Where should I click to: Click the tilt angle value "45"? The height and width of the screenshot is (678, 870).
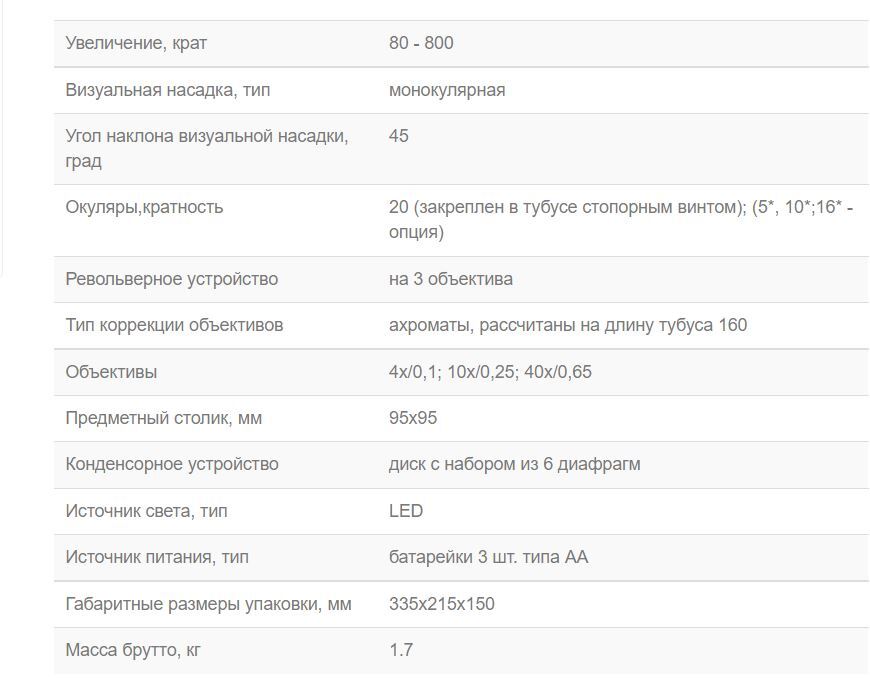pos(399,136)
